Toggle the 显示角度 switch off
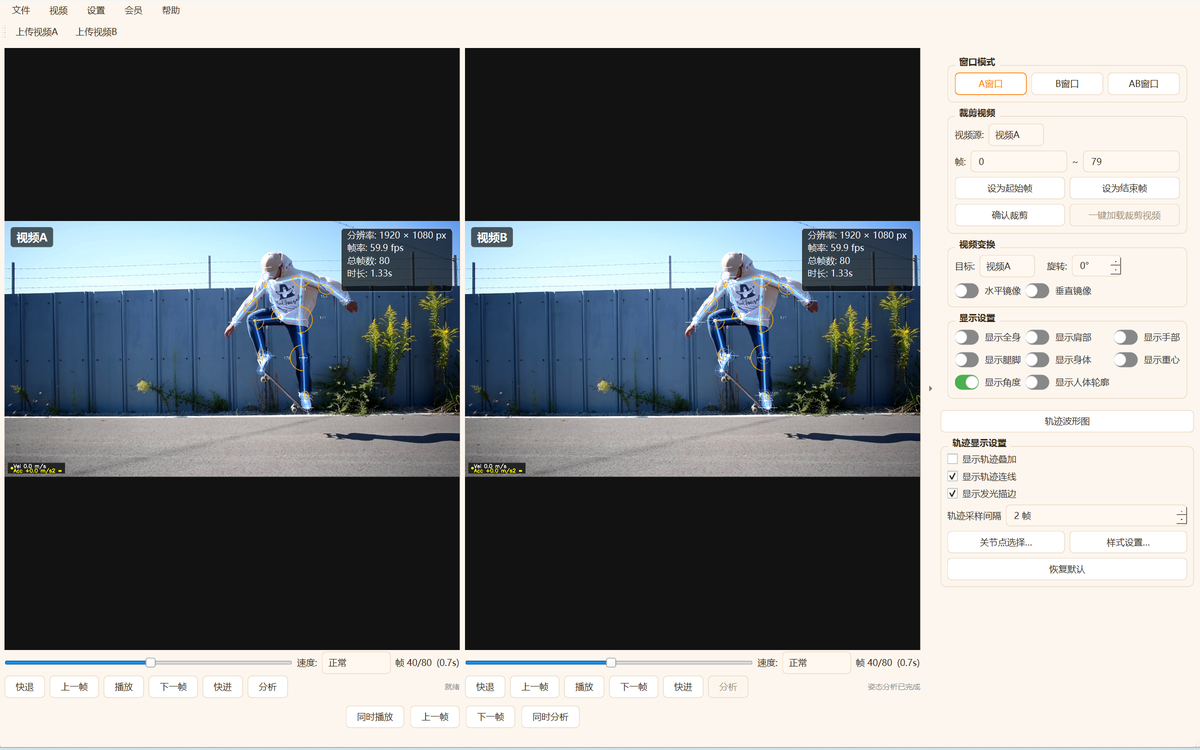 [x=966, y=382]
